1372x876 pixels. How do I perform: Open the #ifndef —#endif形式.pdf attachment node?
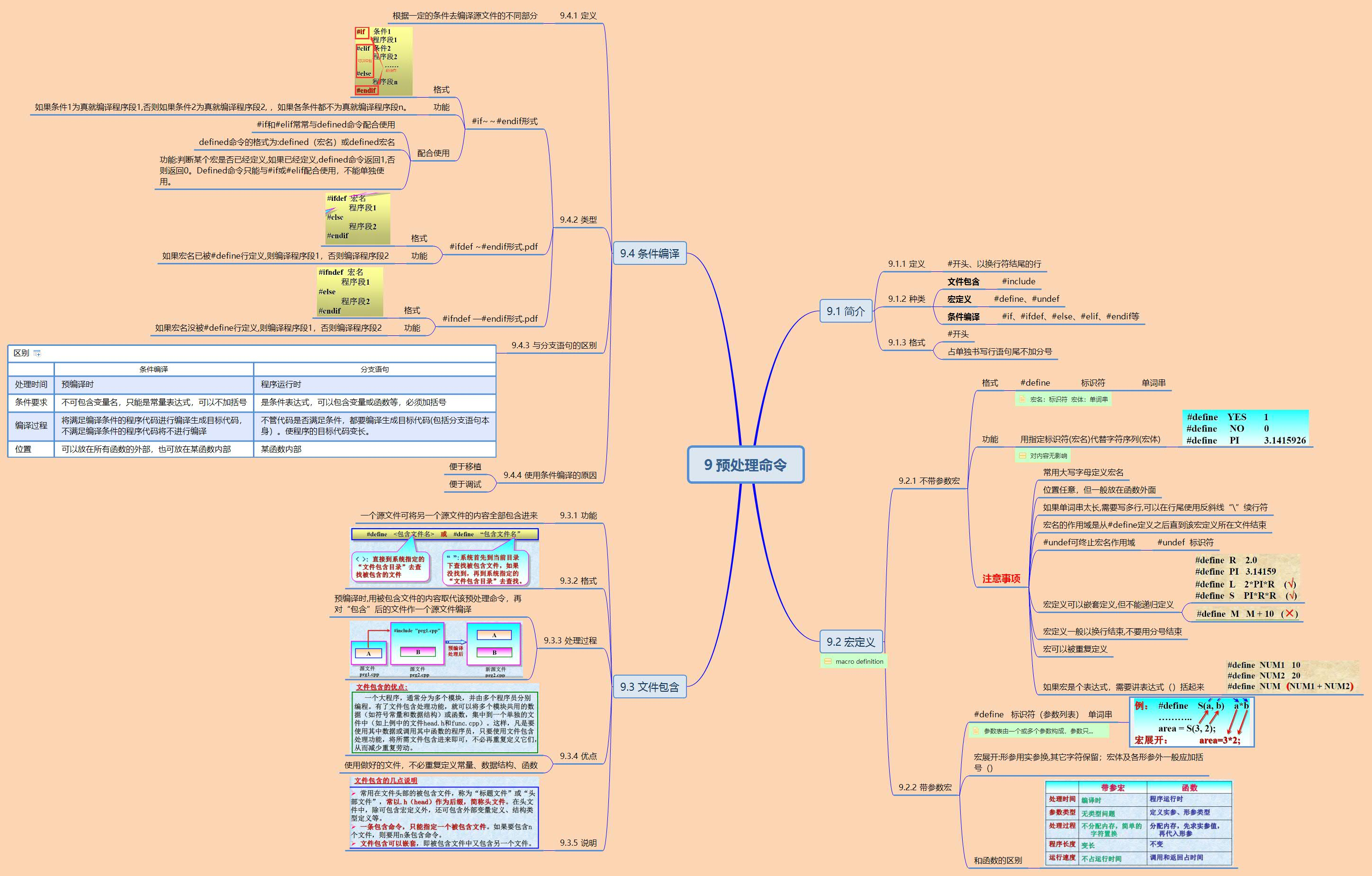coord(489,318)
